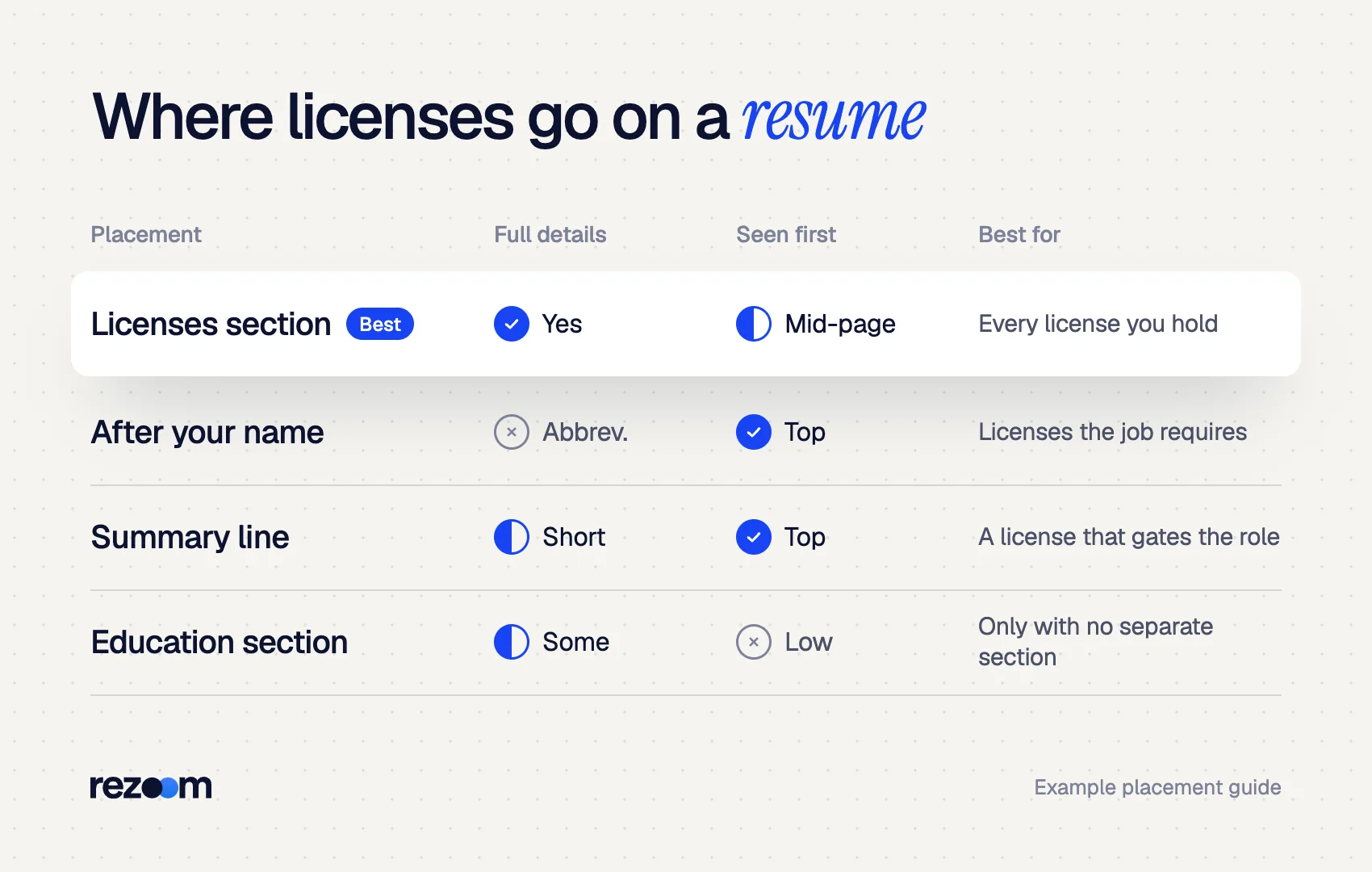Click the Some value text
The image size is (1372, 872).
tap(576, 642)
